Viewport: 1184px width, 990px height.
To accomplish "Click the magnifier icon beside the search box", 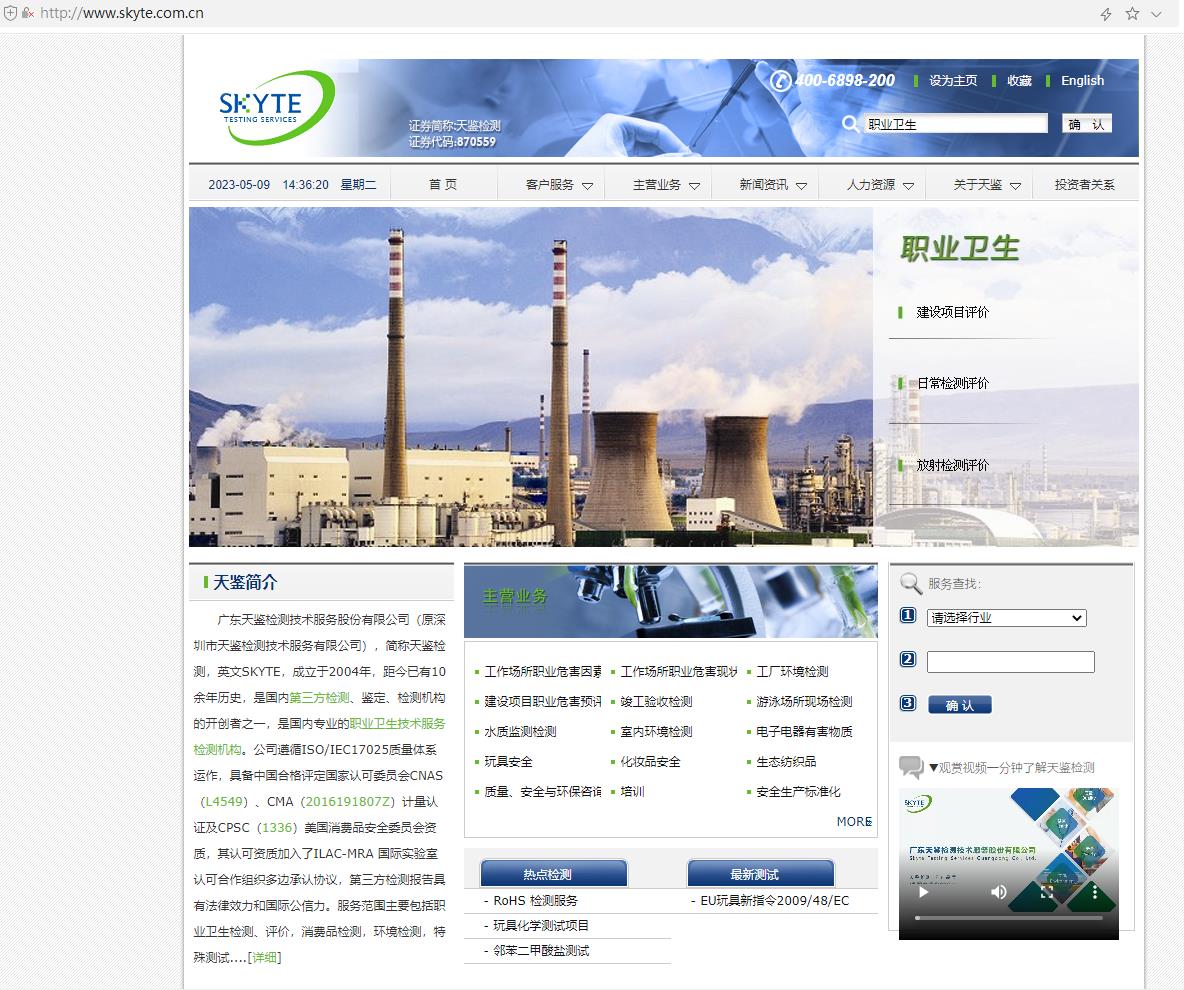I will click(850, 124).
